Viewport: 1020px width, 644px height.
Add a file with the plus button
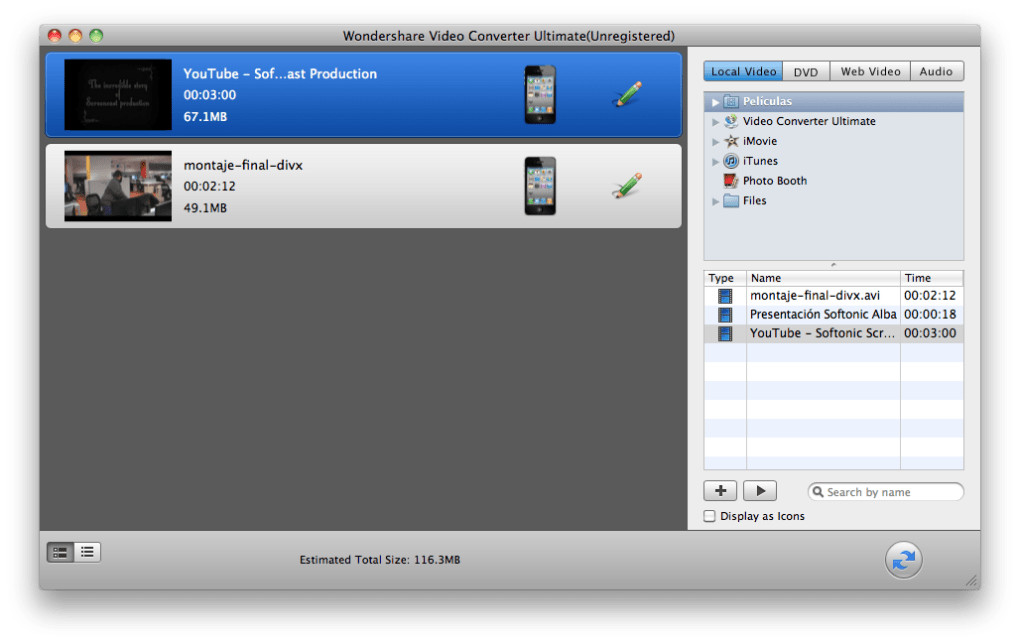pos(720,490)
